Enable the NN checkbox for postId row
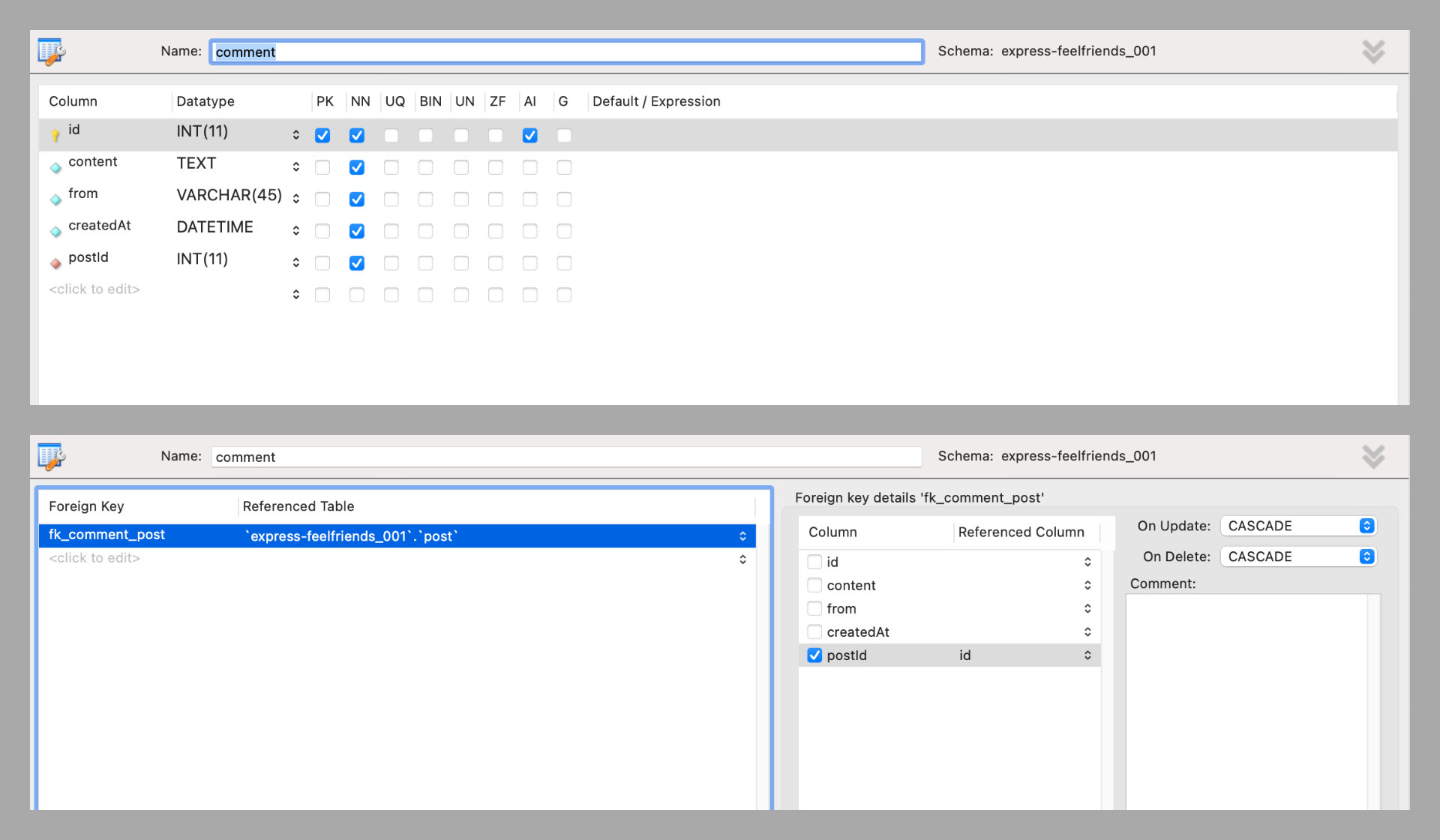1440x840 pixels. tap(356, 260)
